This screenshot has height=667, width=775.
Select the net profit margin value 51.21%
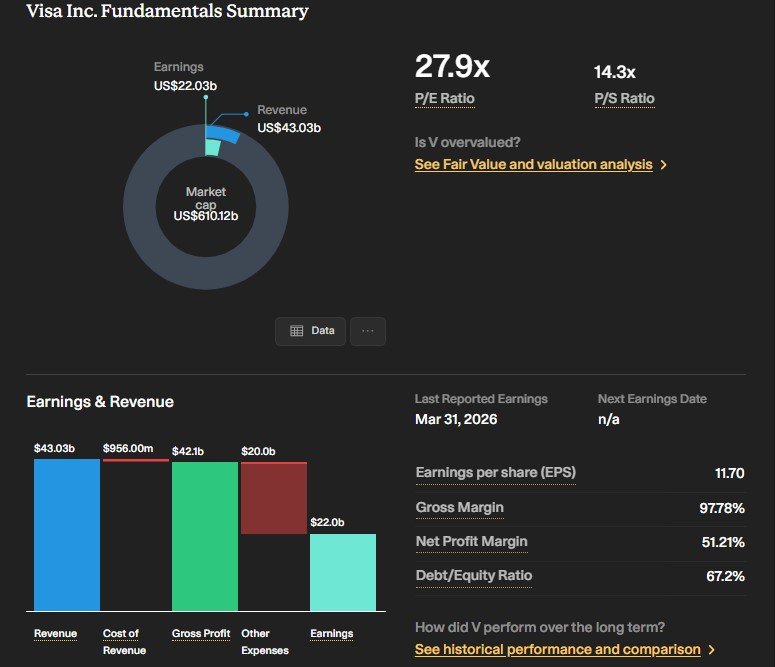click(x=723, y=542)
